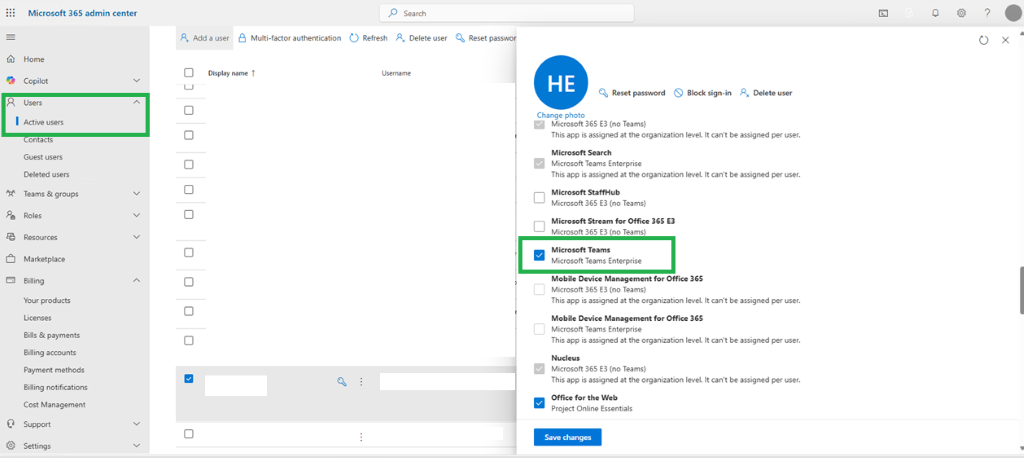The height and width of the screenshot is (462, 1024).
Task: Open Contacts in sidebar
Action: click(x=39, y=140)
